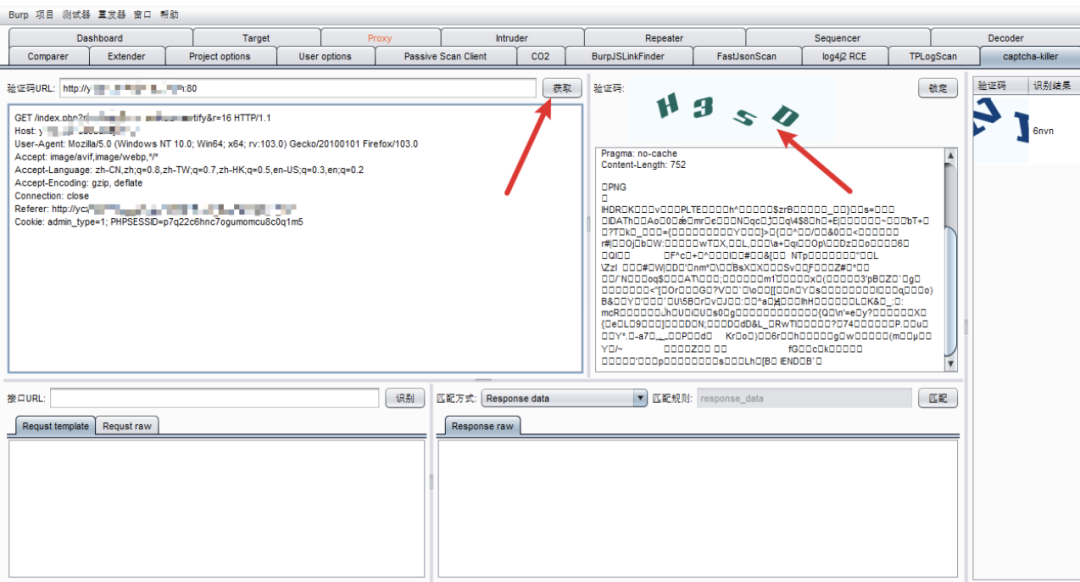Switch to the Intruder tab
Image resolution: width=1080 pixels, height=582 pixels.
pyautogui.click(x=512, y=38)
